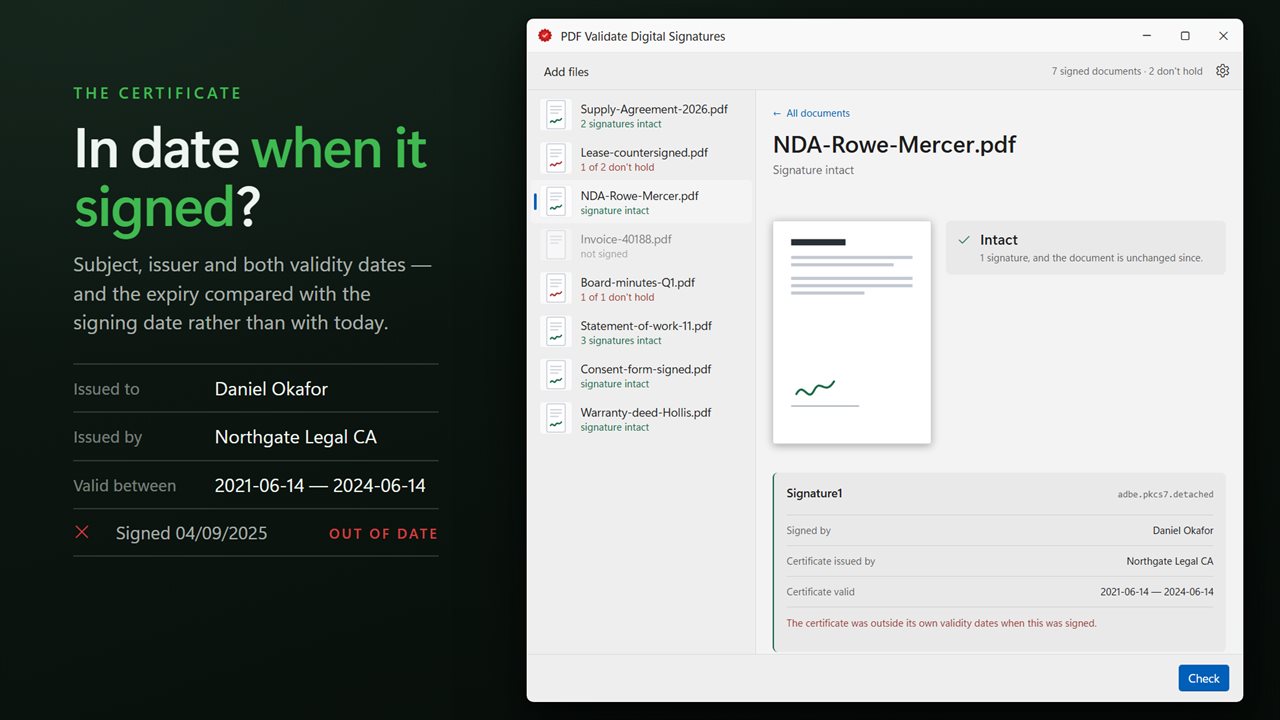This screenshot has width=1280, height=720.
Task: Click Northgate Legal CA in the signature card
Action: tap(1170, 562)
